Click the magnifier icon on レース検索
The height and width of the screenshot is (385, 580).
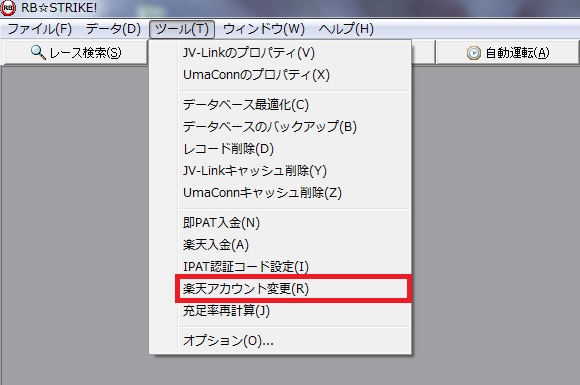tap(38, 53)
